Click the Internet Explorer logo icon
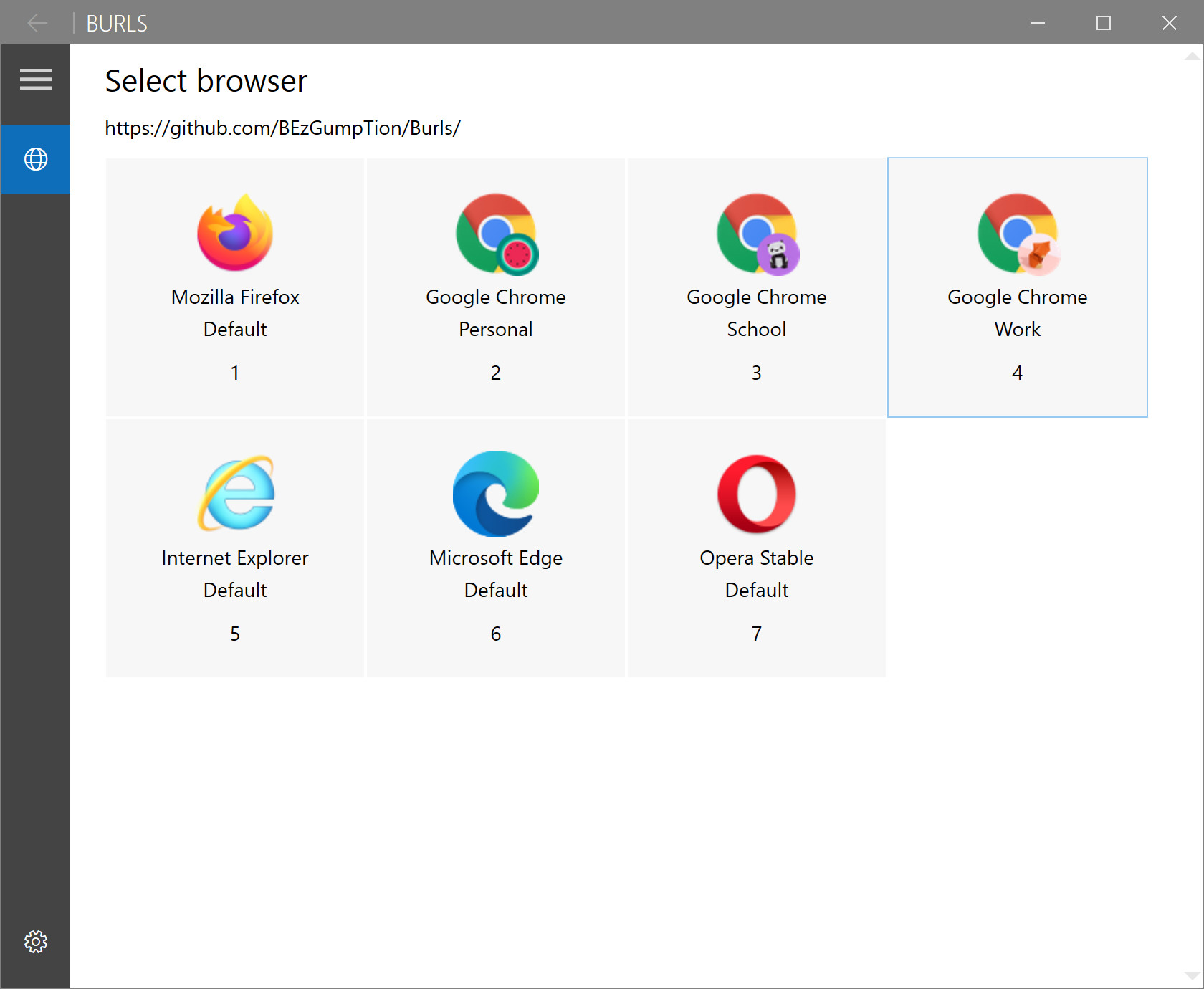1204x989 pixels. 236,493
